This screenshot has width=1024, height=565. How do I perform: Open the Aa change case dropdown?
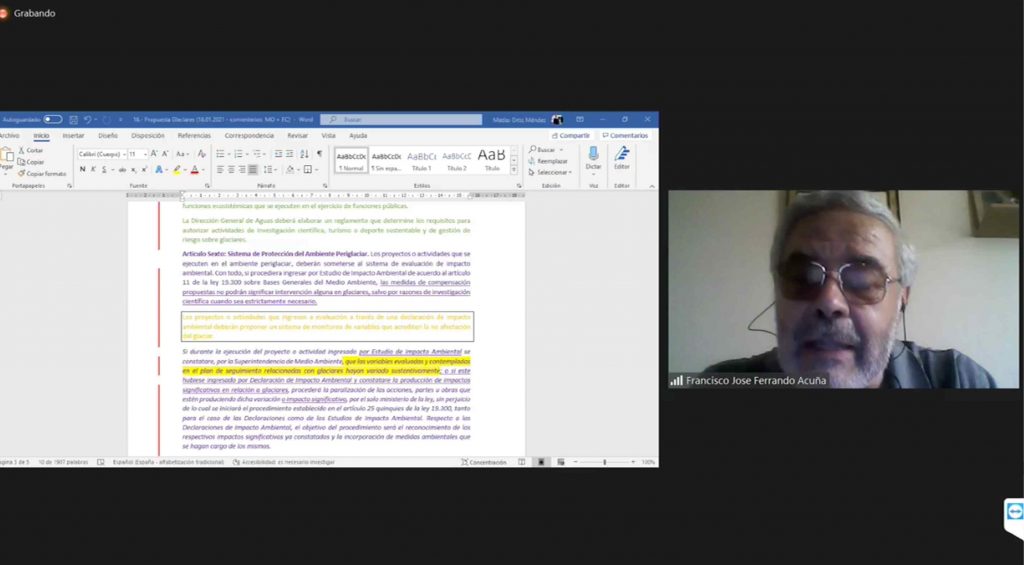(182, 154)
